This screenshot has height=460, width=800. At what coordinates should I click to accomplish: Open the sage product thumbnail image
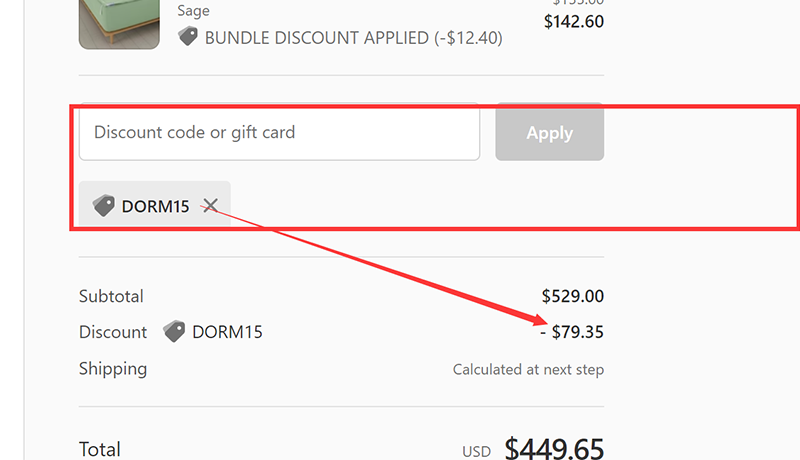(x=119, y=22)
